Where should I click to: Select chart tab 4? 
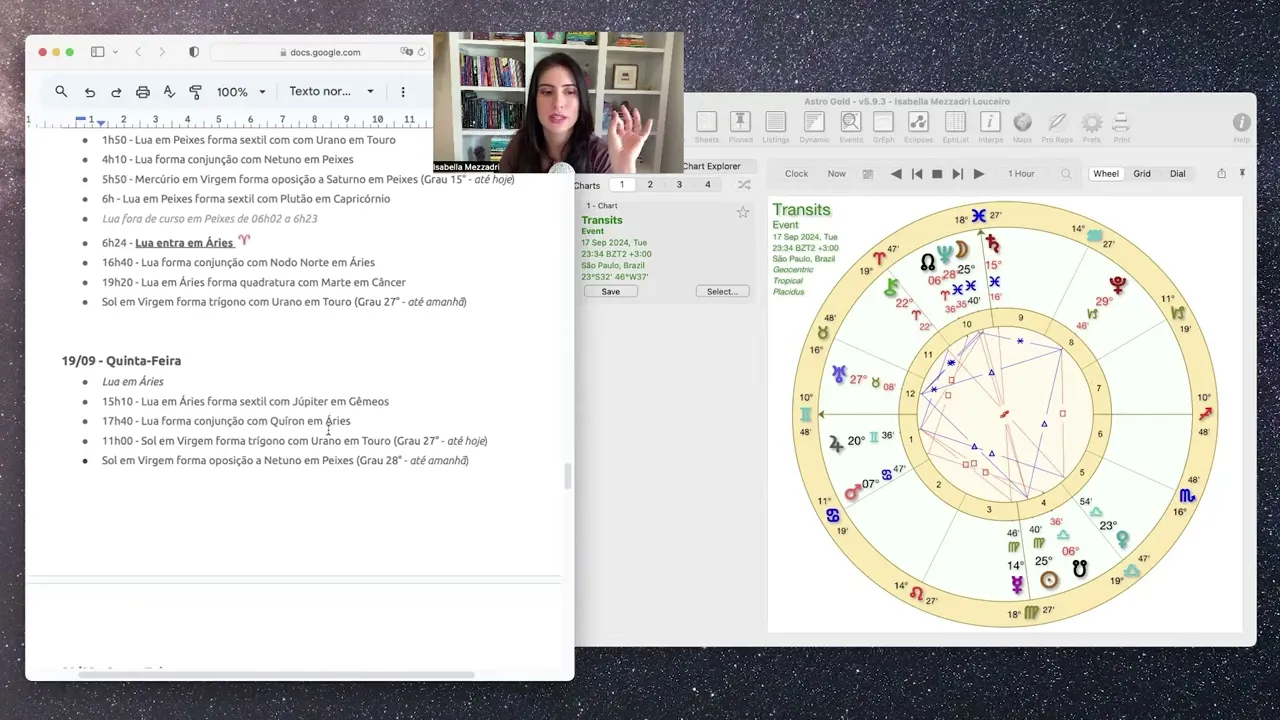point(708,185)
